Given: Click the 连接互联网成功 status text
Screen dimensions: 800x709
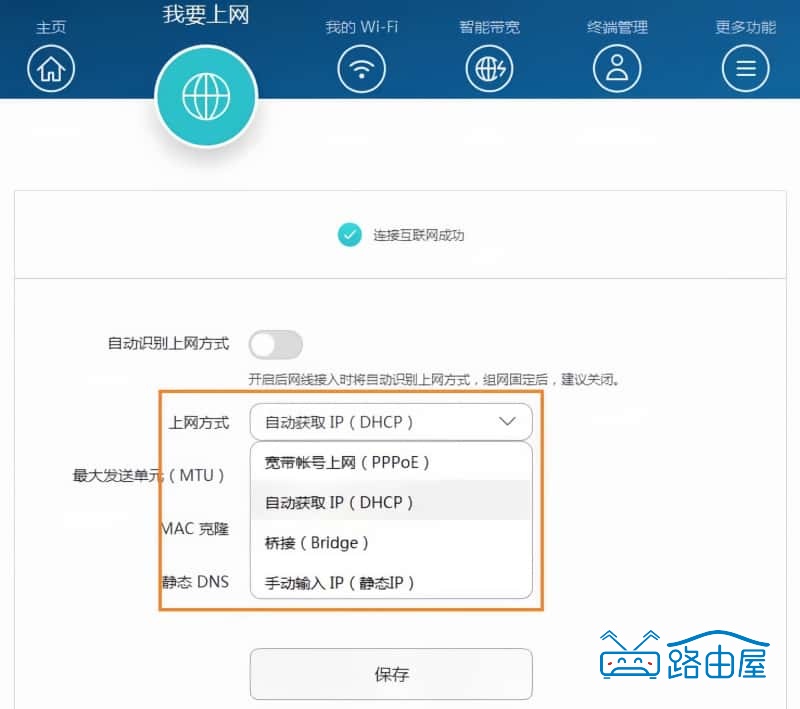Looking at the screenshot, I should 420,235.
